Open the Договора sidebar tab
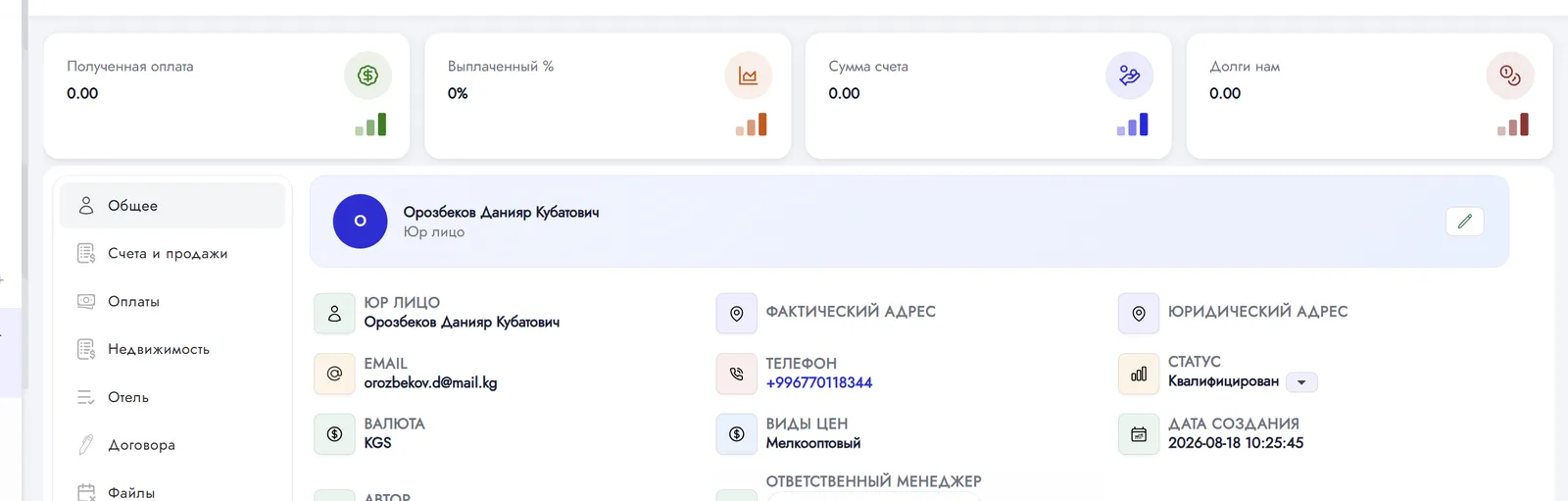This screenshot has height=501, width=1568. click(172, 445)
